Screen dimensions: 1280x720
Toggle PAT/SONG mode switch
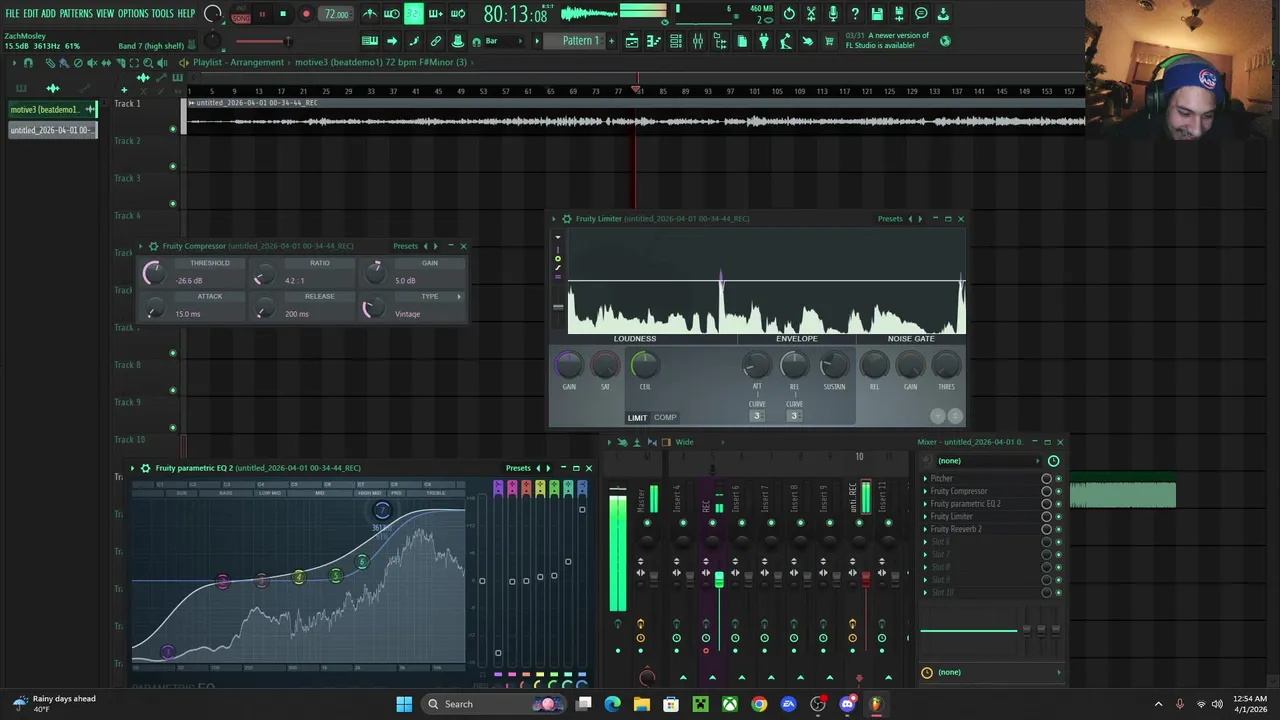tap(241, 15)
